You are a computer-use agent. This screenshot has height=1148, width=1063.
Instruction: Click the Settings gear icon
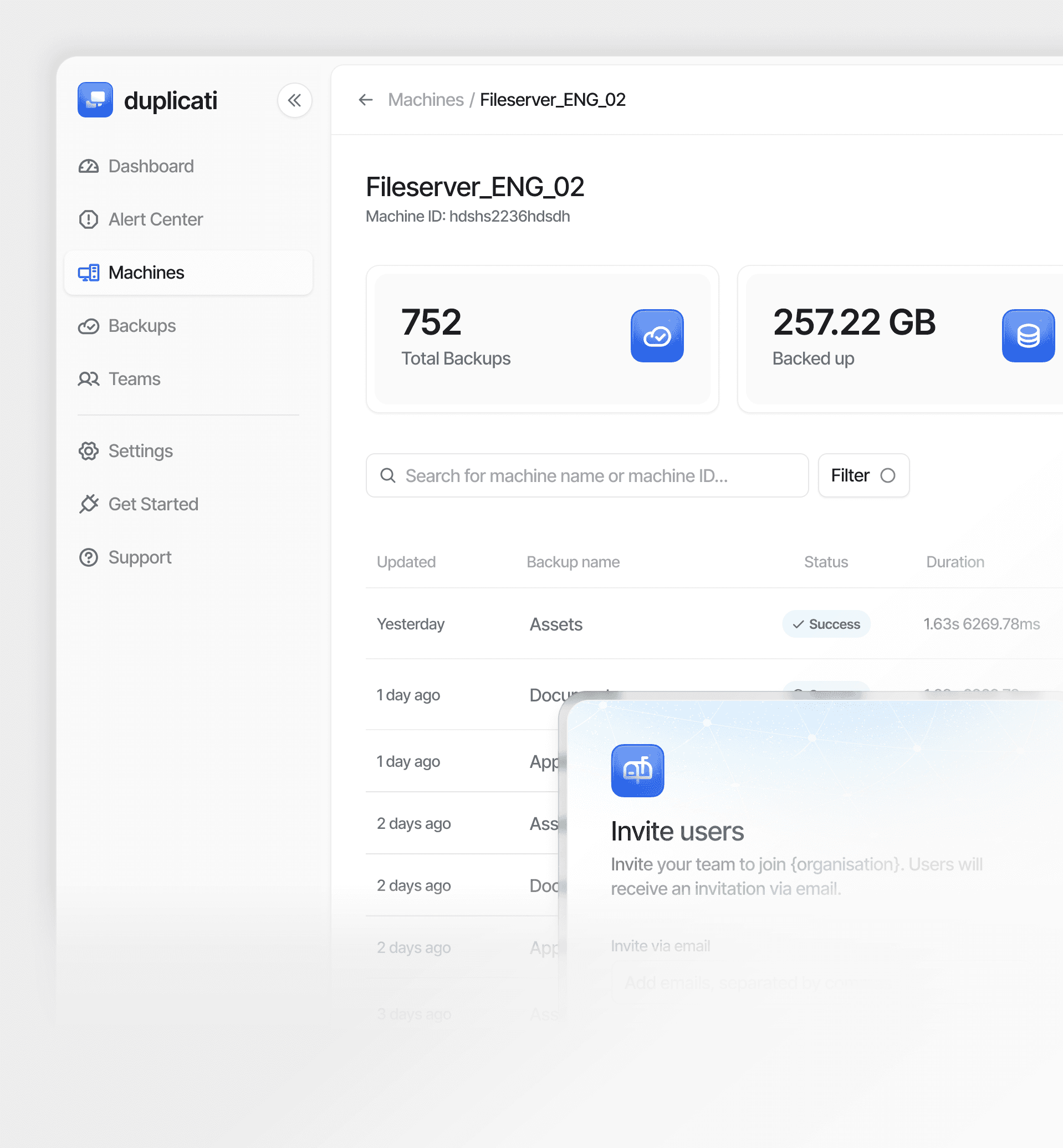pos(89,451)
